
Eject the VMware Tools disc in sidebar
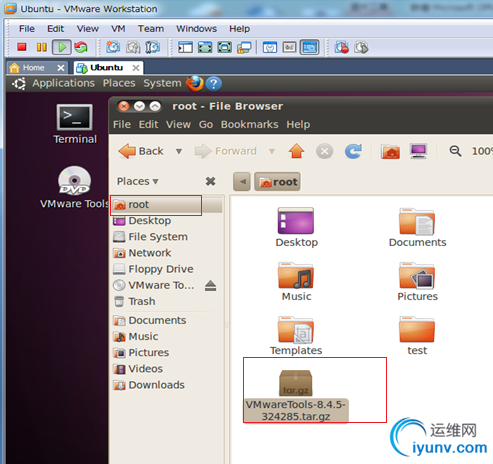click(x=211, y=286)
